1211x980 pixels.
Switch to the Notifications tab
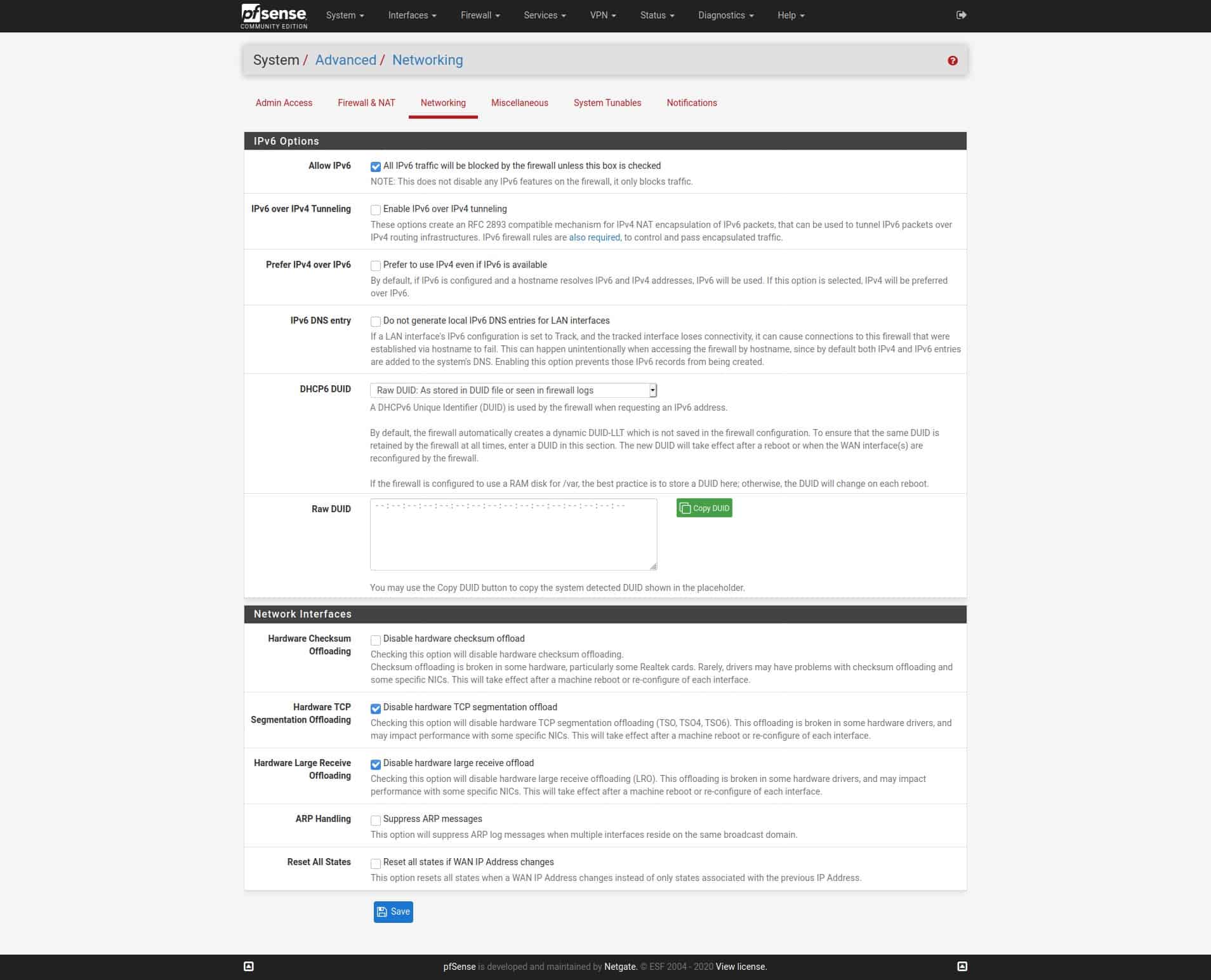691,103
